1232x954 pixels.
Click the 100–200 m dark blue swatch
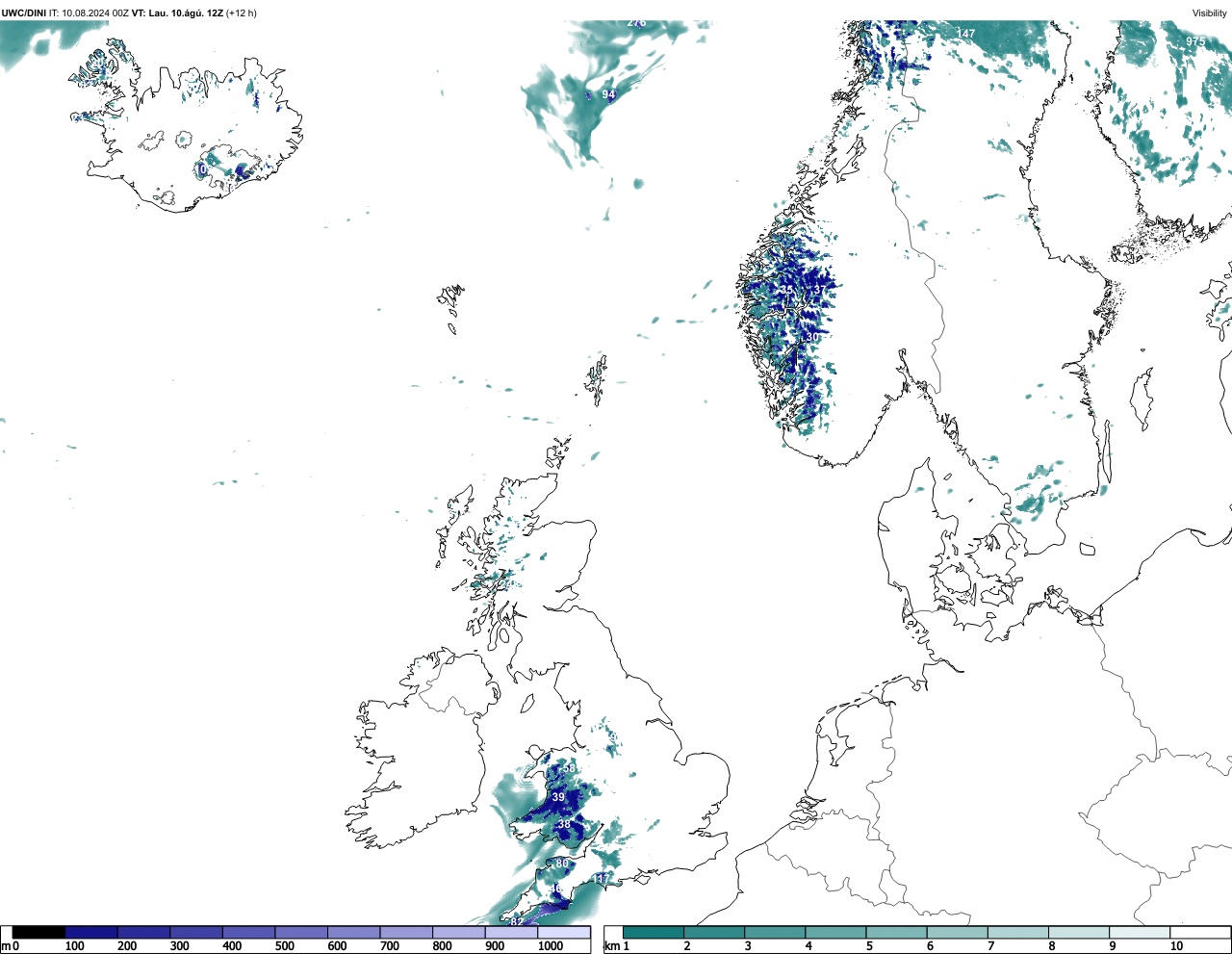91,932
